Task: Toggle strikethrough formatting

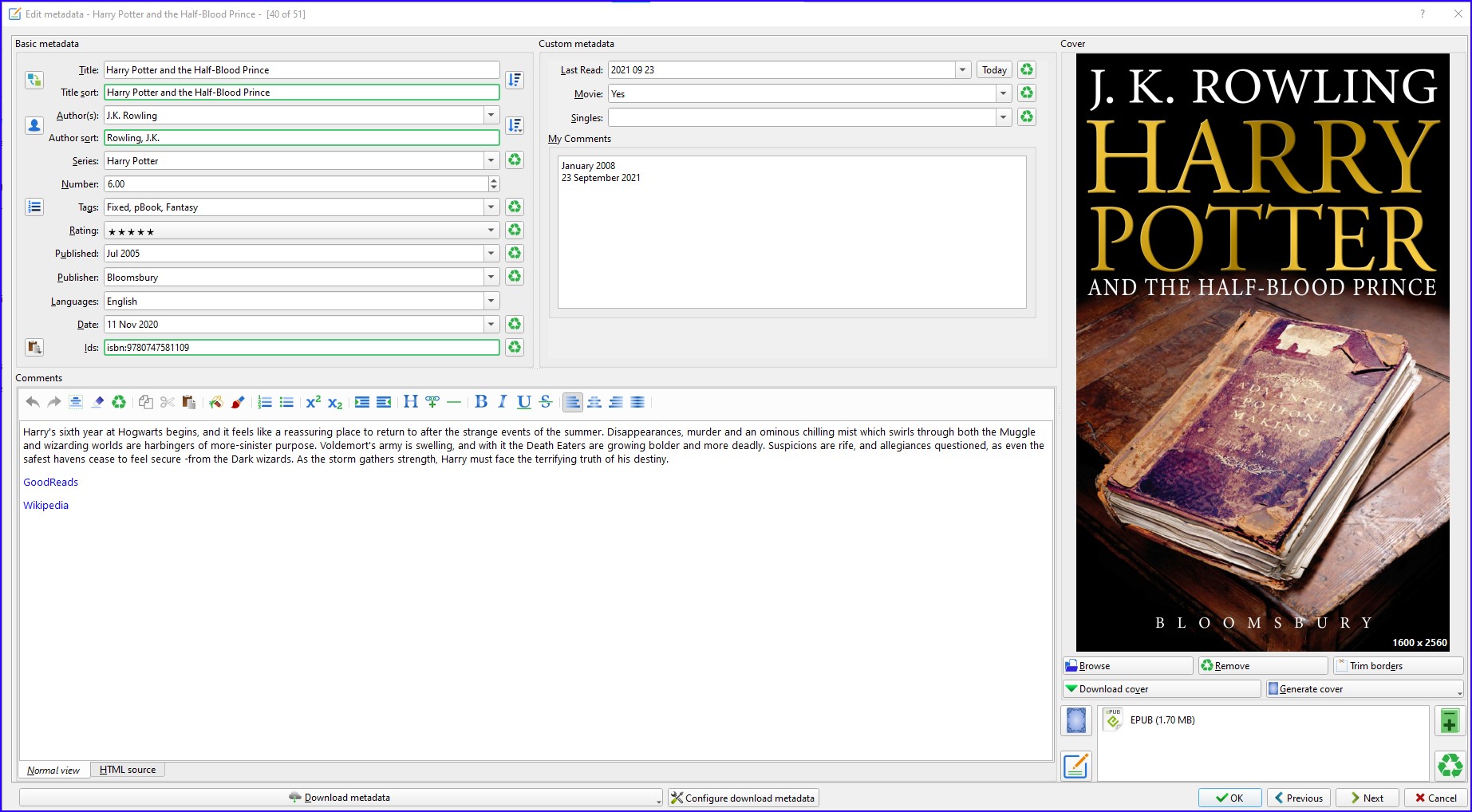Action: 546,402
